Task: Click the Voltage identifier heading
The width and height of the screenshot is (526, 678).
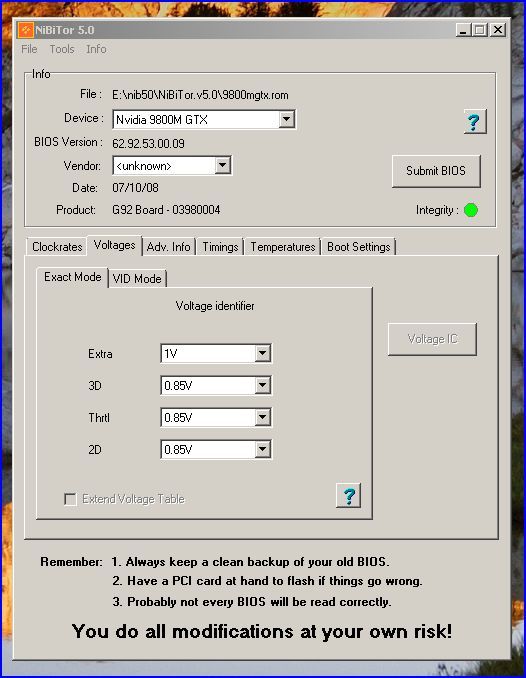Action: click(x=215, y=306)
